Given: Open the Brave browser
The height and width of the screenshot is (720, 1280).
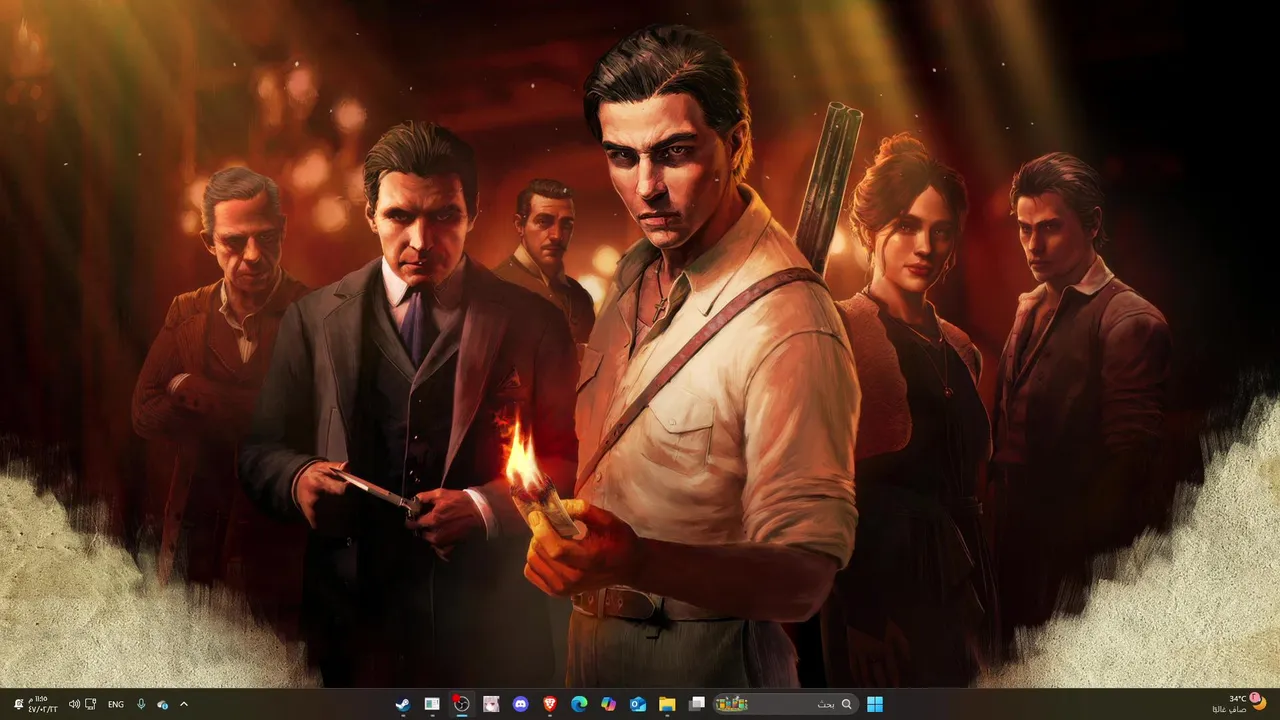Looking at the screenshot, I should 550,704.
